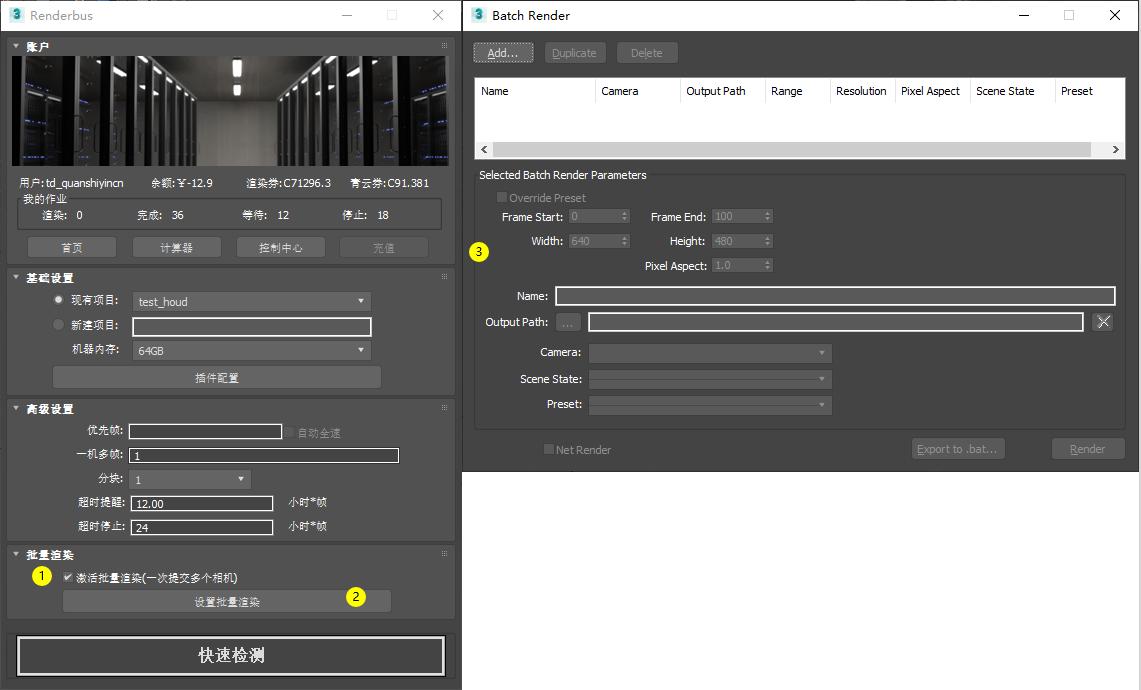1141x690 pixels.
Task: Click the Batch Render window 3 icon
Action: 479,15
